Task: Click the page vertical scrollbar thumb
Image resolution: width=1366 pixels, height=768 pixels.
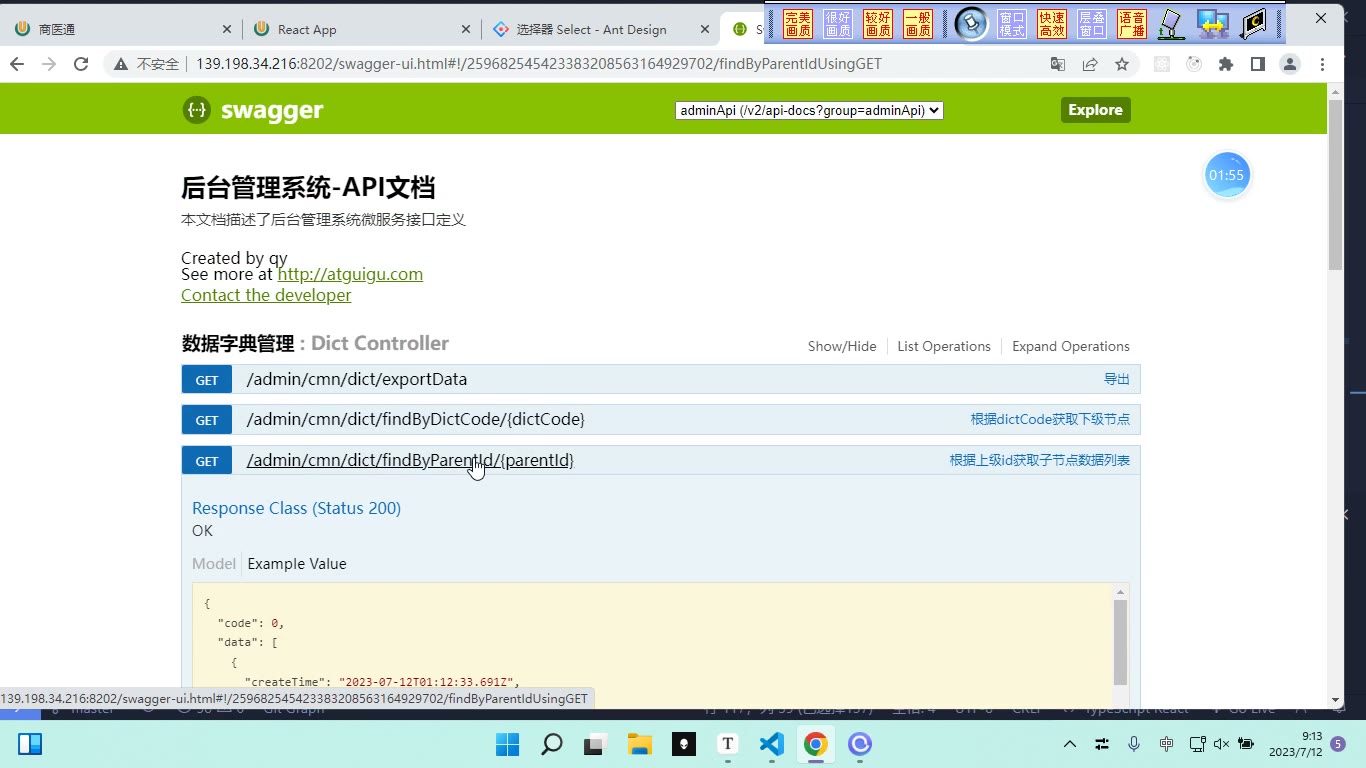Action: 1335,185
